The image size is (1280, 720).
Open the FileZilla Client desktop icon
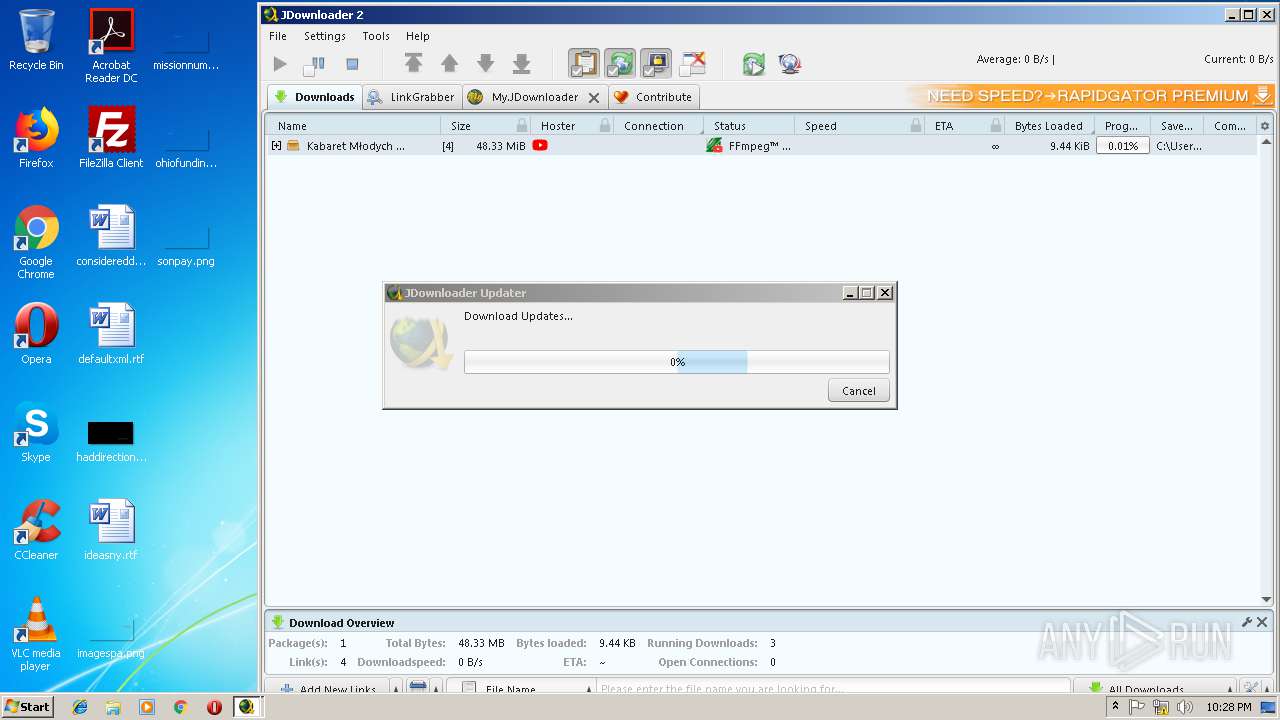point(111,138)
